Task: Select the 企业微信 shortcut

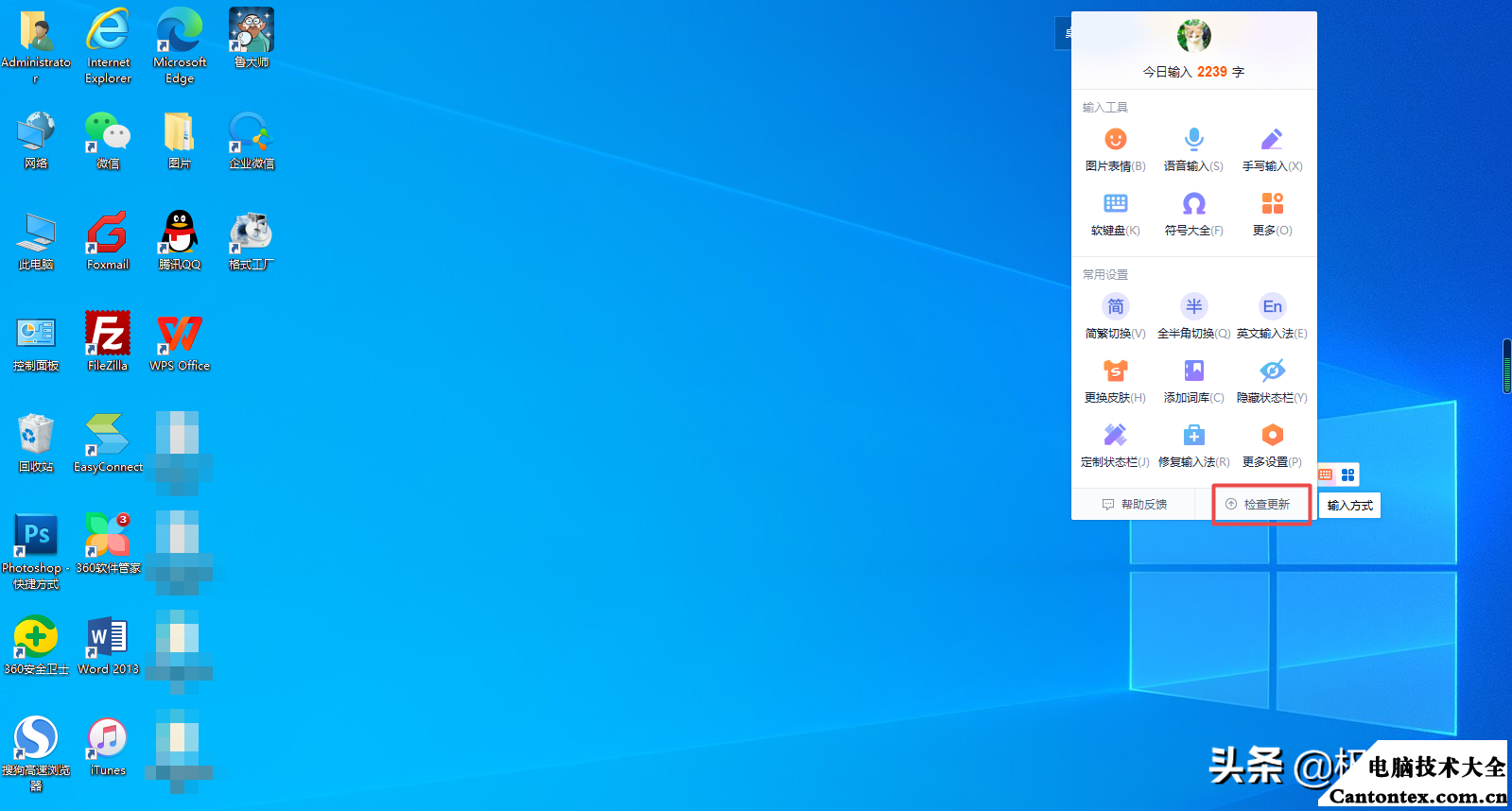Action: (252, 140)
